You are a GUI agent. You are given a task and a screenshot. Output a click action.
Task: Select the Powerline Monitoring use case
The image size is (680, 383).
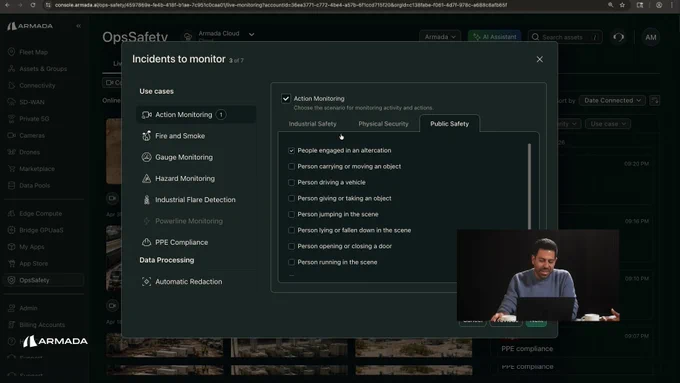click(x=189, y=221)
